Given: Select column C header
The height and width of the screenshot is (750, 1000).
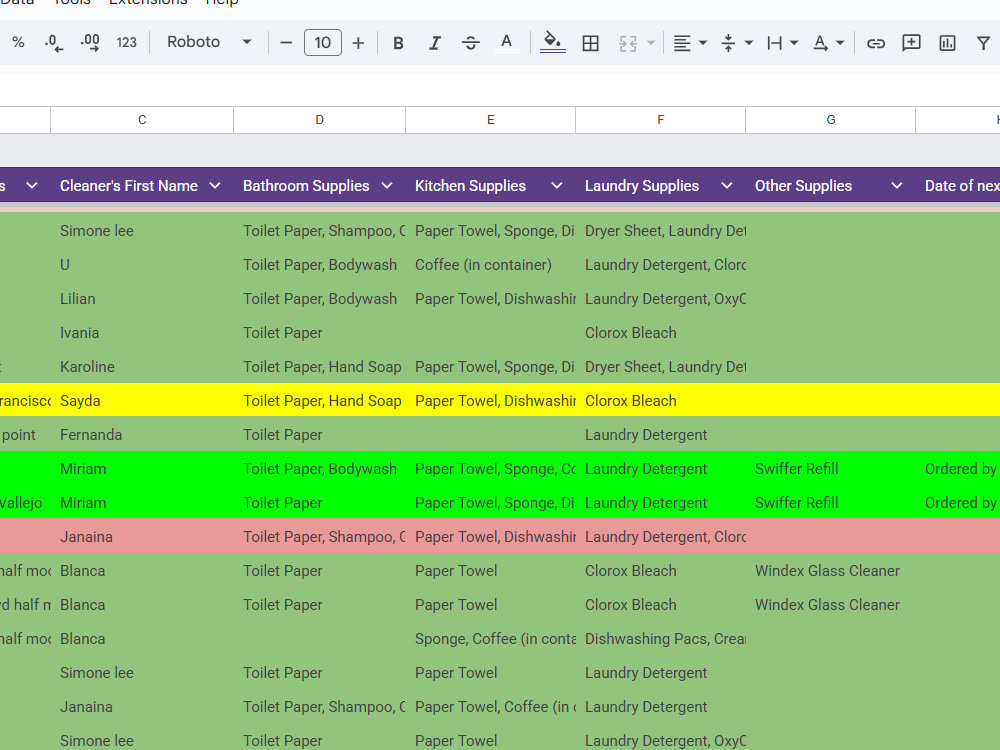Looking at the screenshot, I should (x=142, y=120).
